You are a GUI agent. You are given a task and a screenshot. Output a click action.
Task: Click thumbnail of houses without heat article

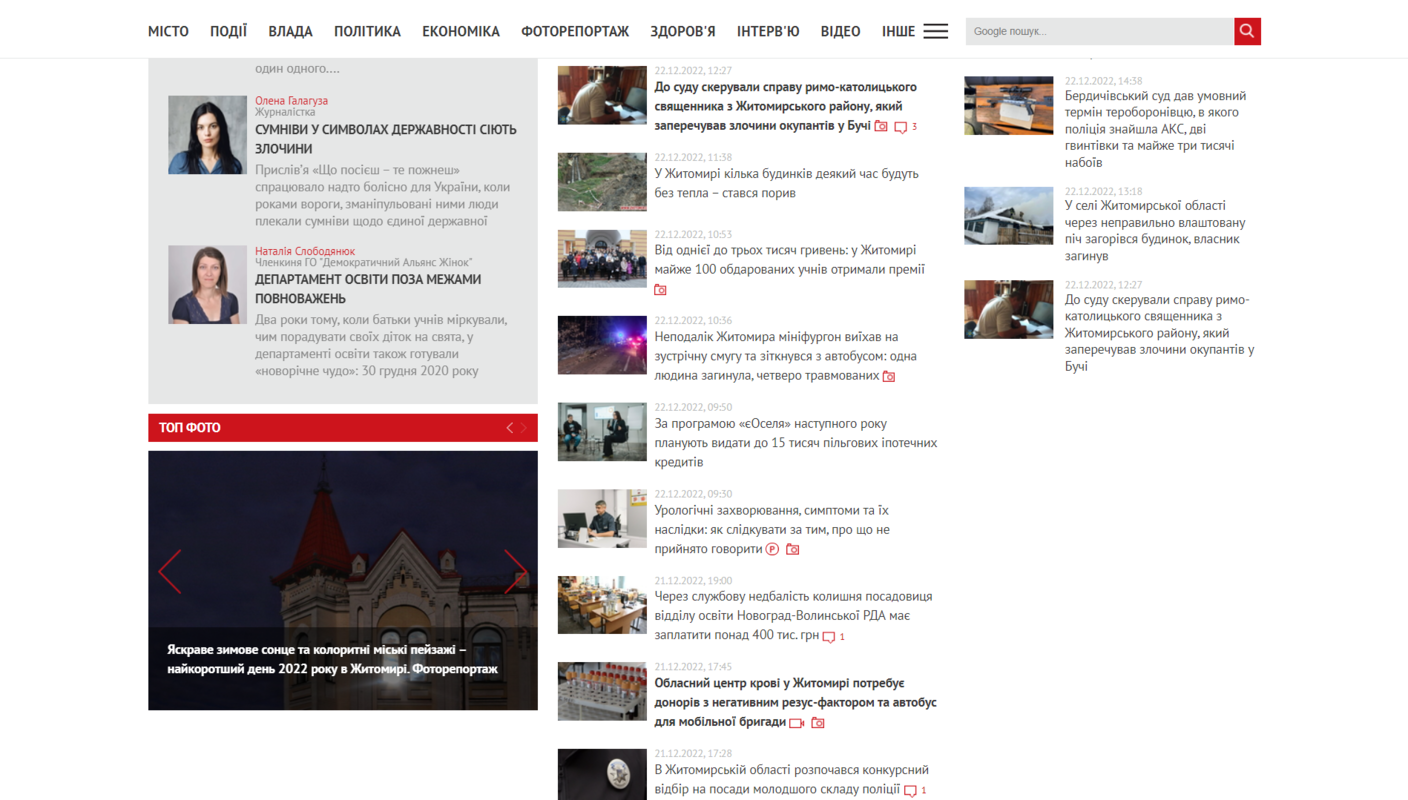coord(602,182)
